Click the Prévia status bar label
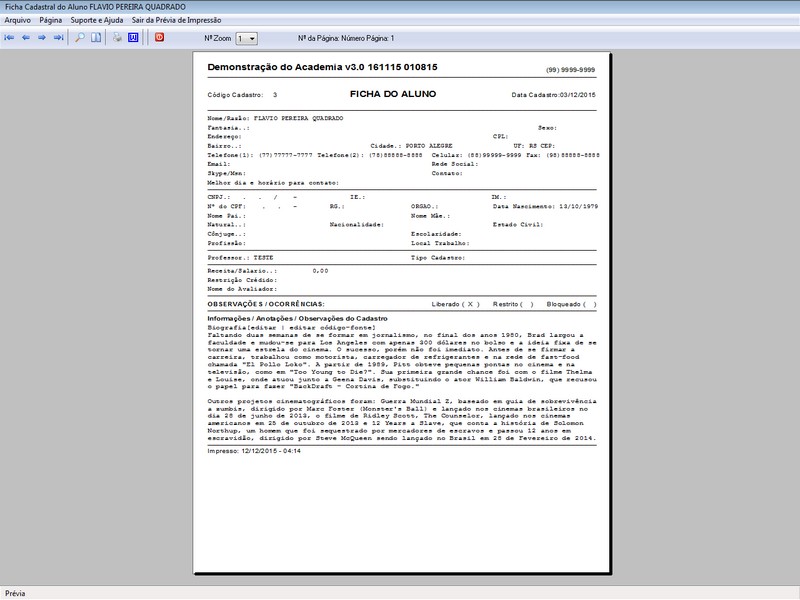 click(15, 593)
